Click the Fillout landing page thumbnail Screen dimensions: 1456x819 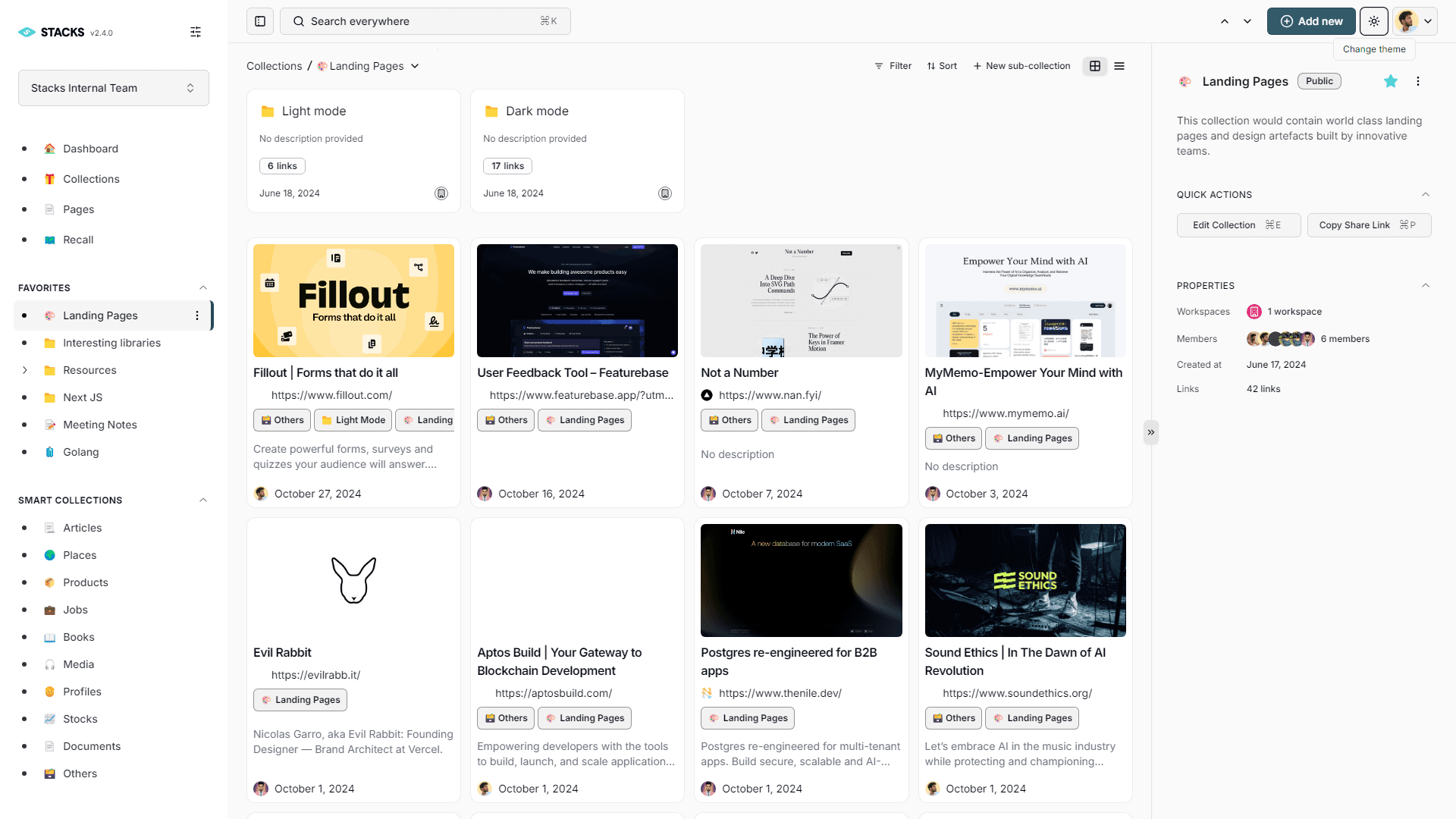coord(353,300)
